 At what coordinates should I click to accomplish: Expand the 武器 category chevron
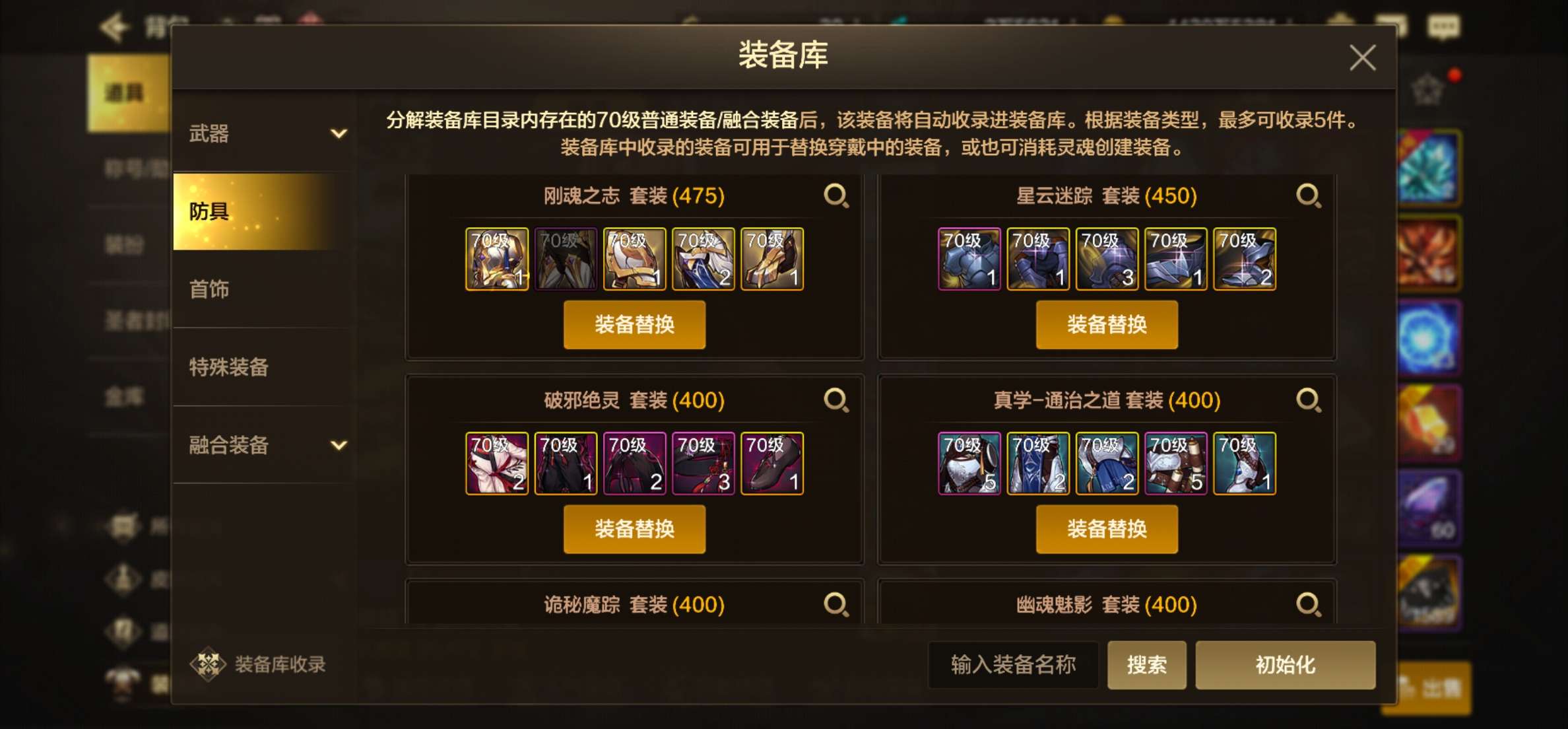tap(339, 134)
